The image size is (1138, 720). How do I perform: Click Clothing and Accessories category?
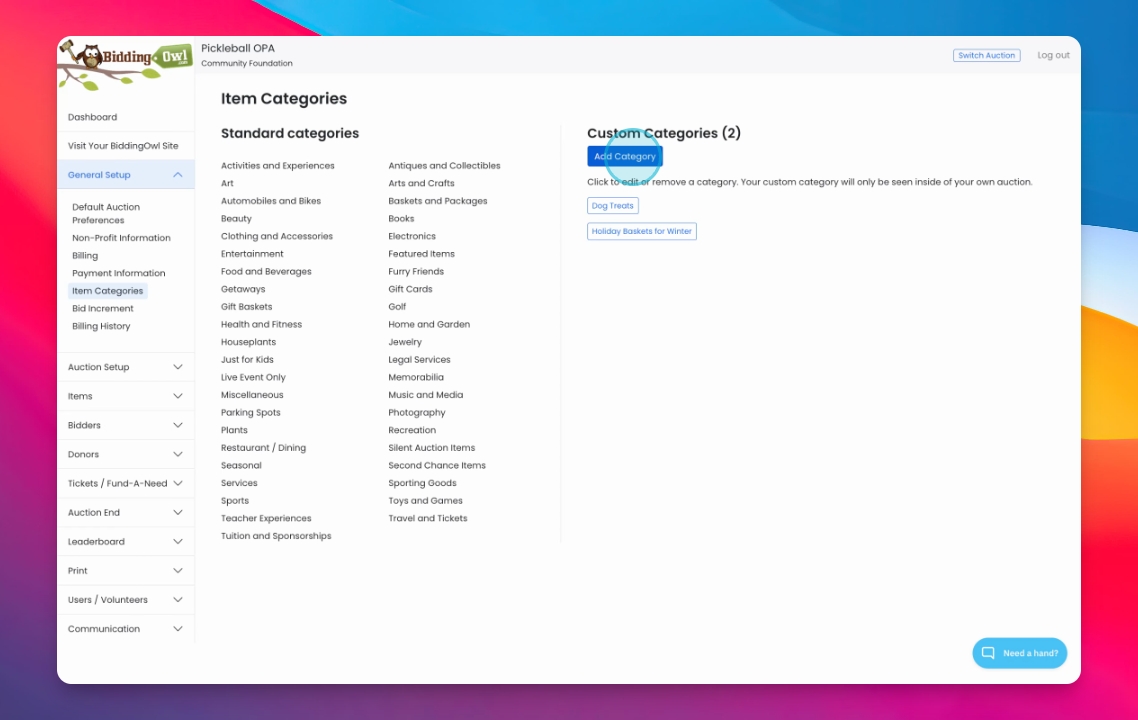tap(277, 236)
